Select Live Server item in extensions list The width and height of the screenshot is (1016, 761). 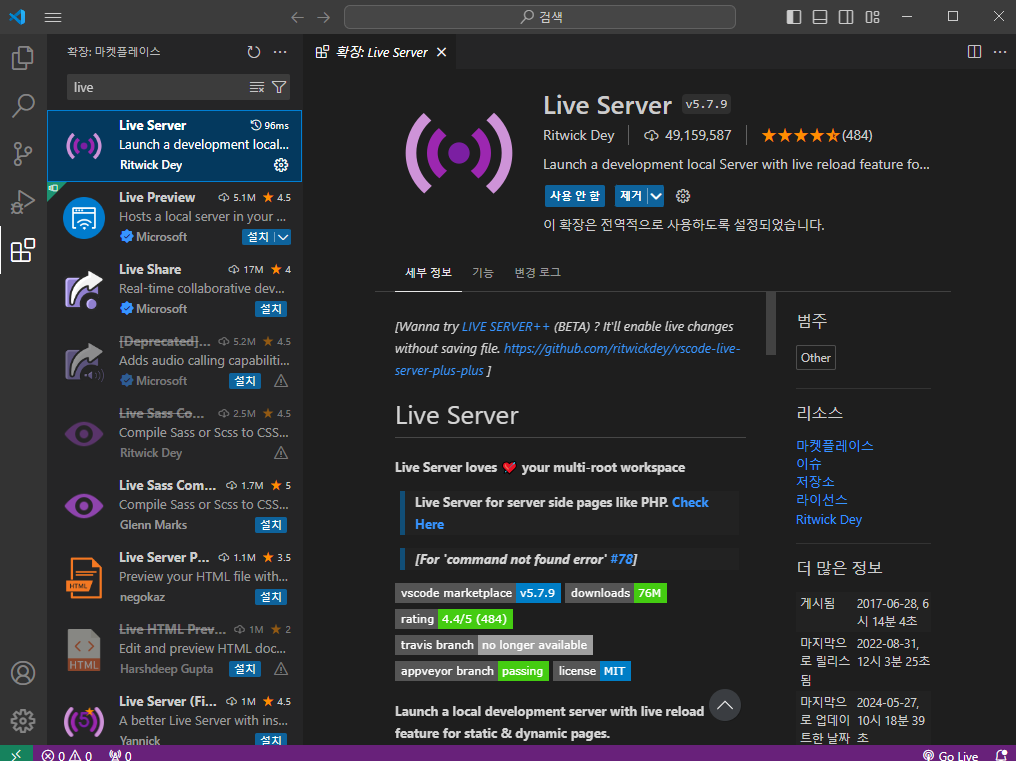(x=174, y=146)
